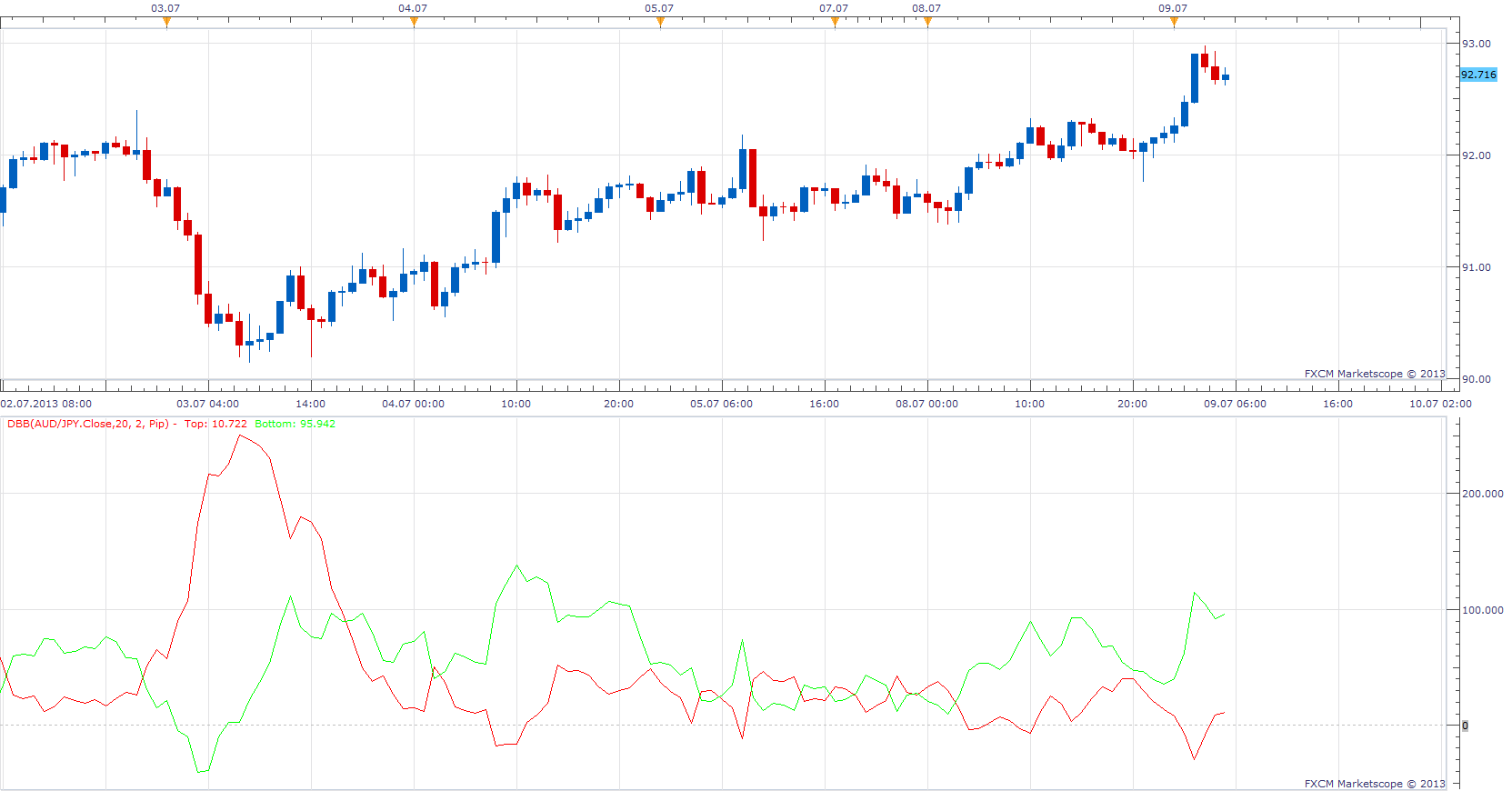1512x791 pixels.
Task: Click the 200.000 indicator axis label
Action: click(x=1482, y=494)
